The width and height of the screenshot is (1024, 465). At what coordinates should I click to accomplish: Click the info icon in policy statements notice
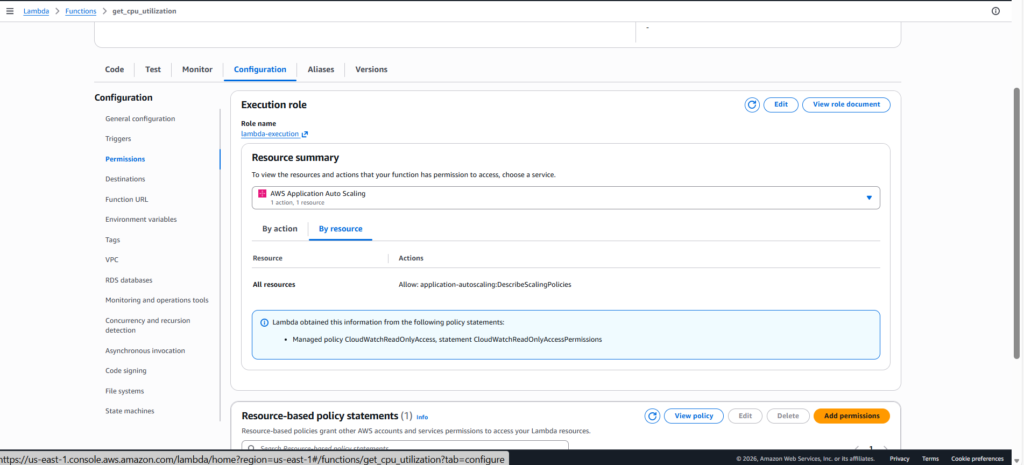click(x=264, y=323)
